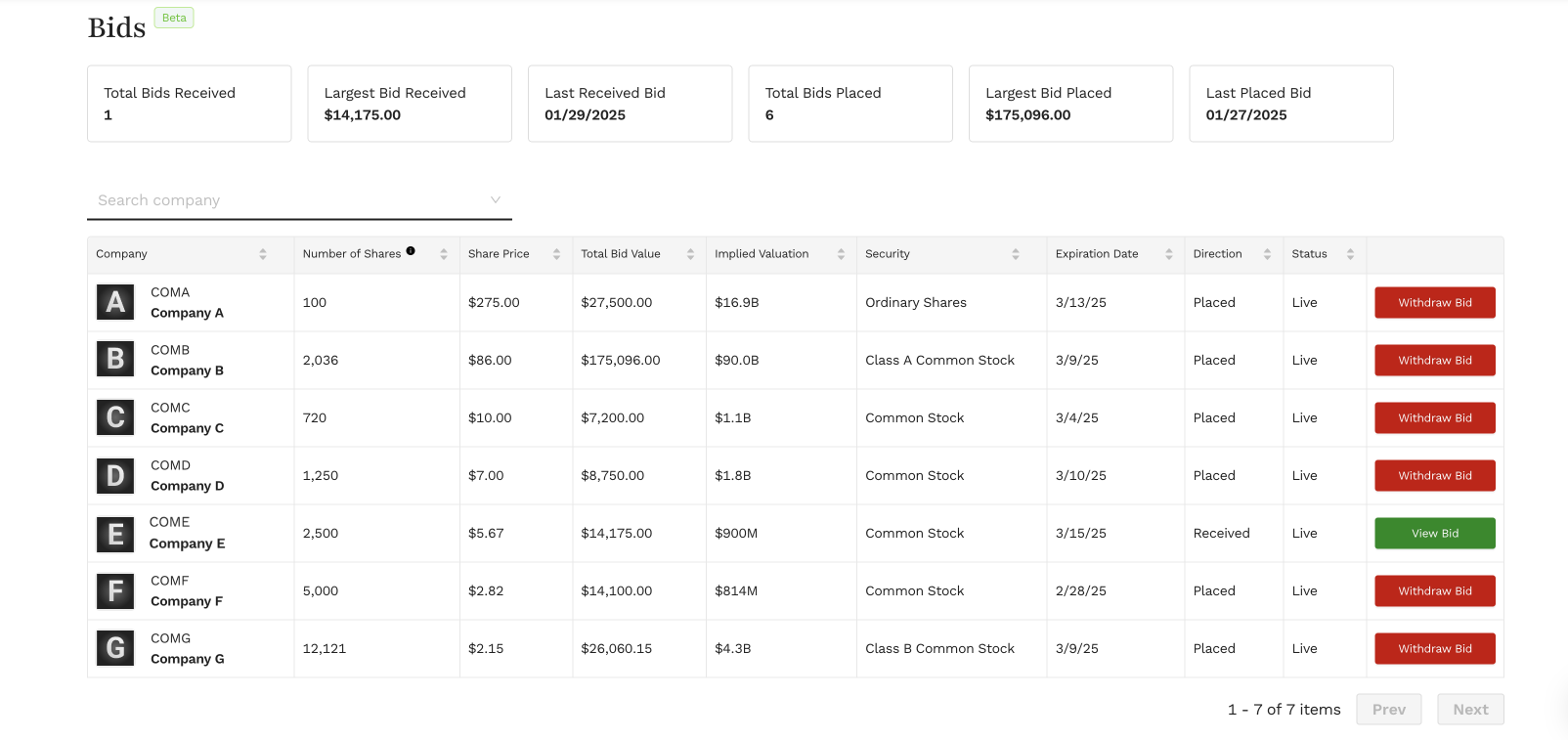Withdraw the bid for Company C
The width and height of the screenshot is (1568, 740).
pyautogui.click(x=1434, y=417)
